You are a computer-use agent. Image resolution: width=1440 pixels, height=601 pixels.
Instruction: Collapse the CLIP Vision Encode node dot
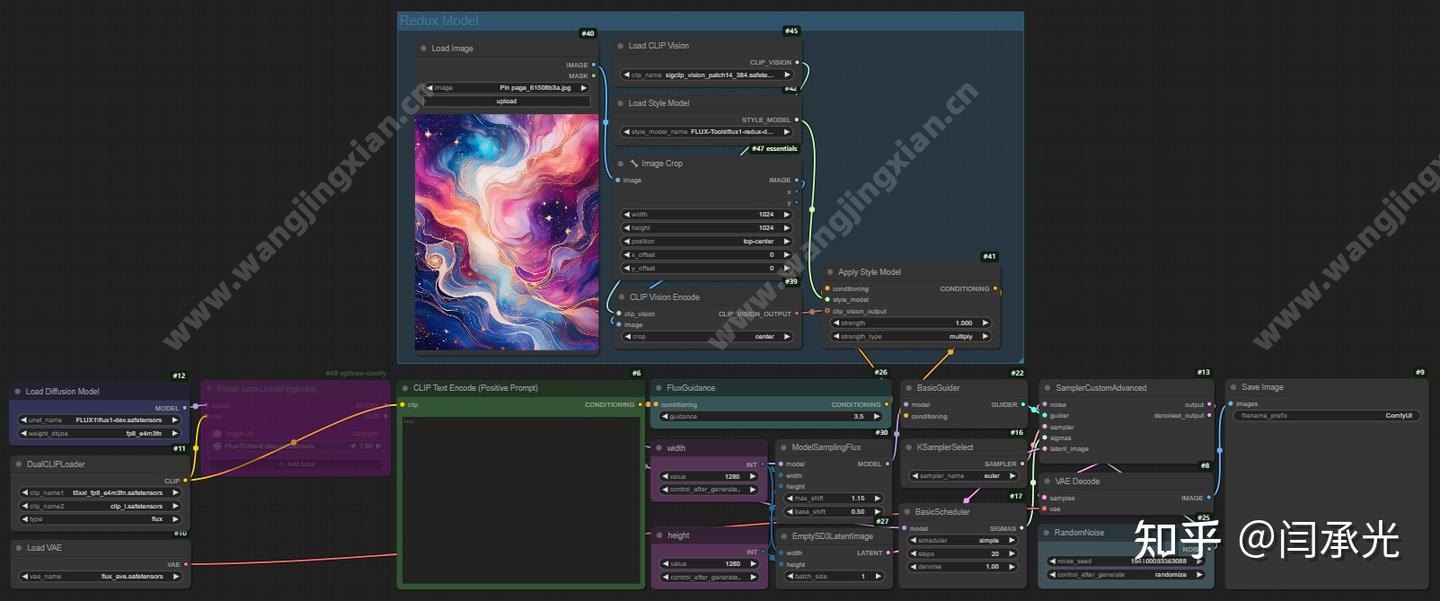point(621,297)
